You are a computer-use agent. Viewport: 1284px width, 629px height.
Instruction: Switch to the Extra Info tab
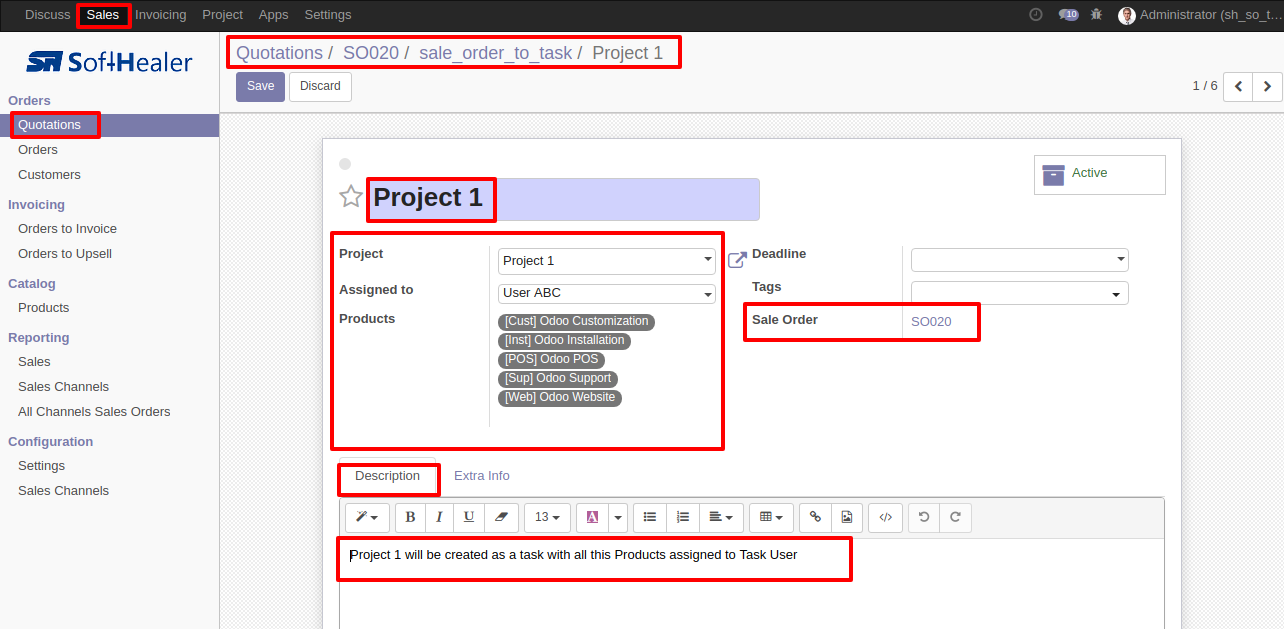pyautogui.click(x=482, y=476)
